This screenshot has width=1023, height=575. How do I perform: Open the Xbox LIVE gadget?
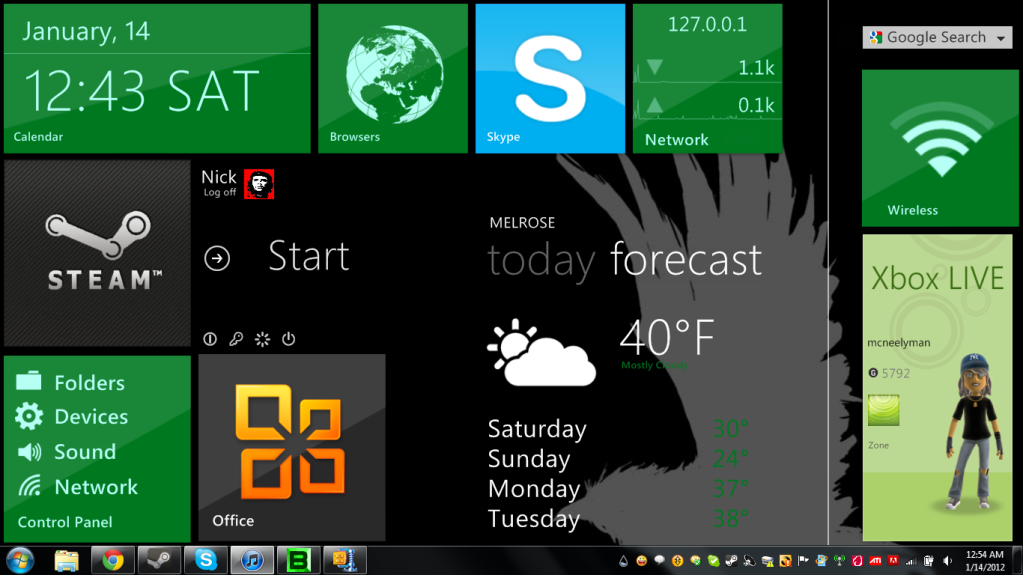coord(938,388)
